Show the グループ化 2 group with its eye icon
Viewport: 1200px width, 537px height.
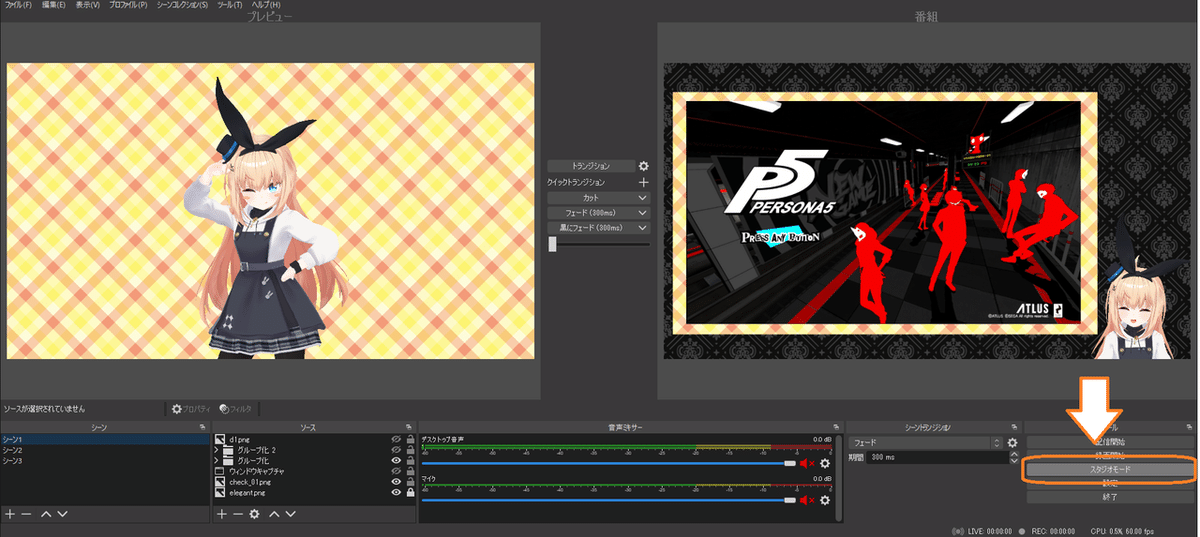pyautogui.click(x=396, y=450)
